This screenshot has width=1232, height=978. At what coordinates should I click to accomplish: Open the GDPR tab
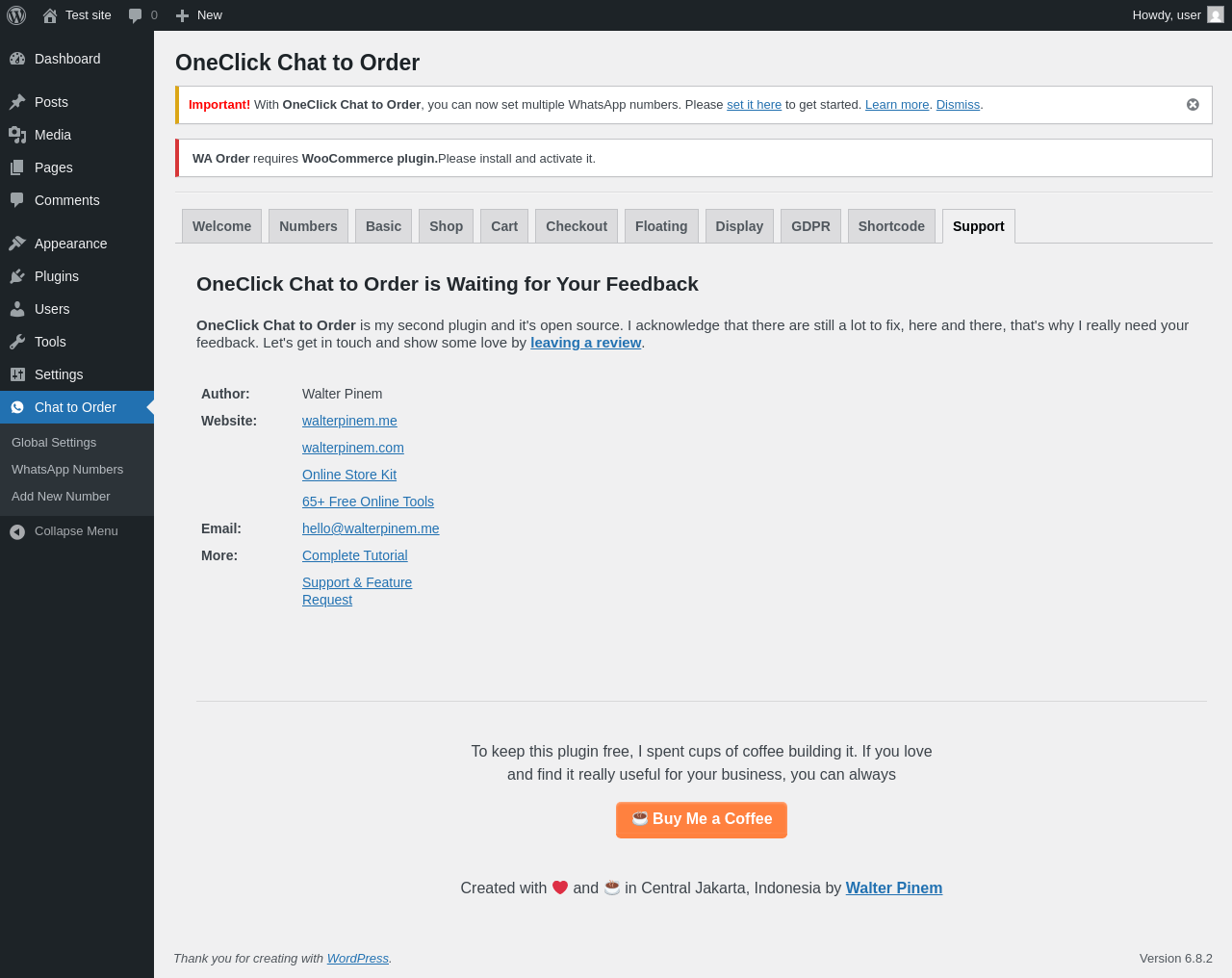point(810,226)
